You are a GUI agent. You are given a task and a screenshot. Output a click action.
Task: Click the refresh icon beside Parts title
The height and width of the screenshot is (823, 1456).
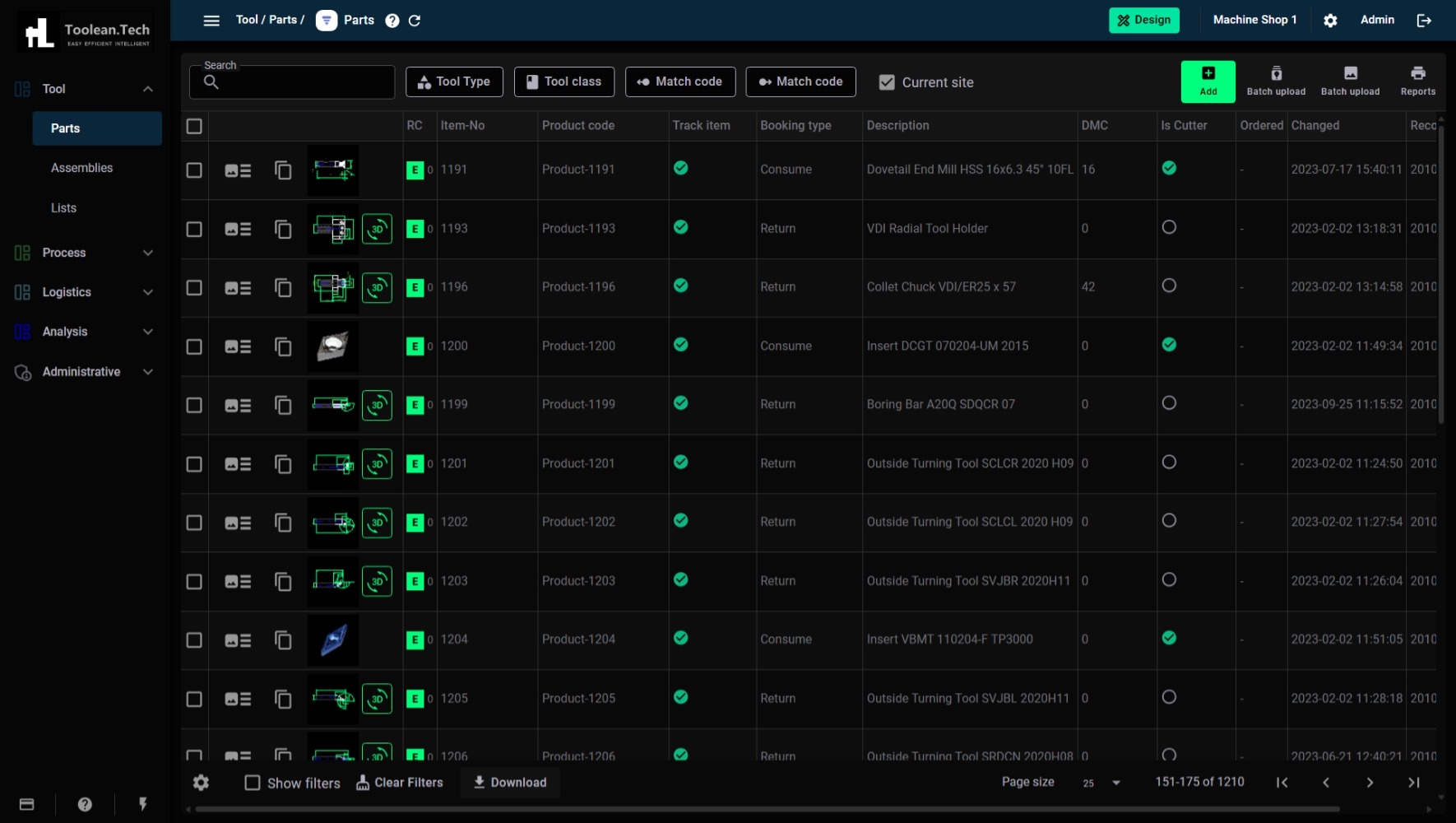coord(415,21)
